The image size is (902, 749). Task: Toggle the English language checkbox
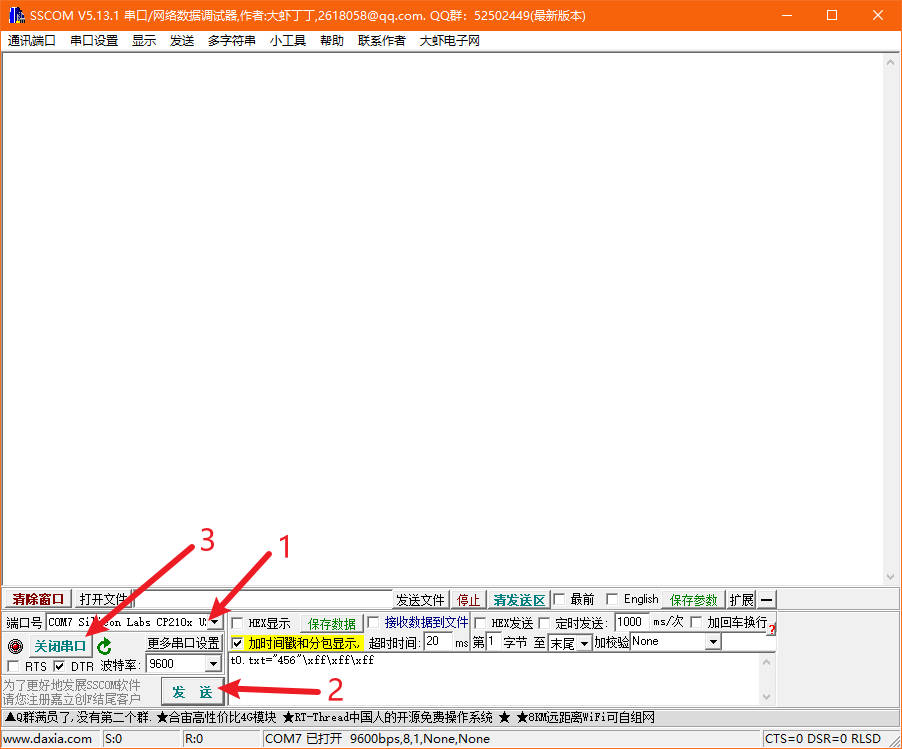(x=612, y=600)
